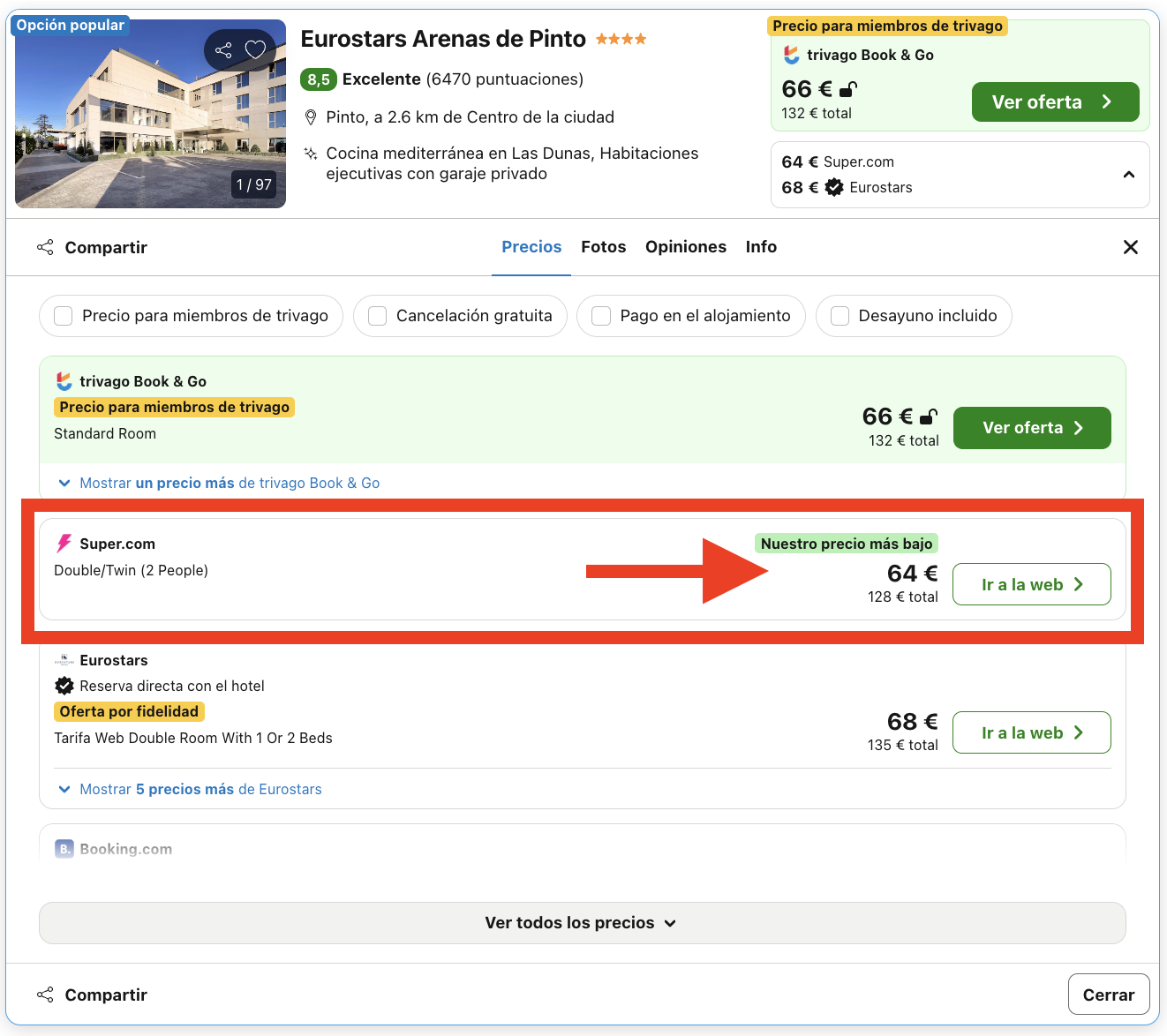Click the location pin icon near Pinto
This screenshot has width=1167, height=1036.
coord(311,117)
